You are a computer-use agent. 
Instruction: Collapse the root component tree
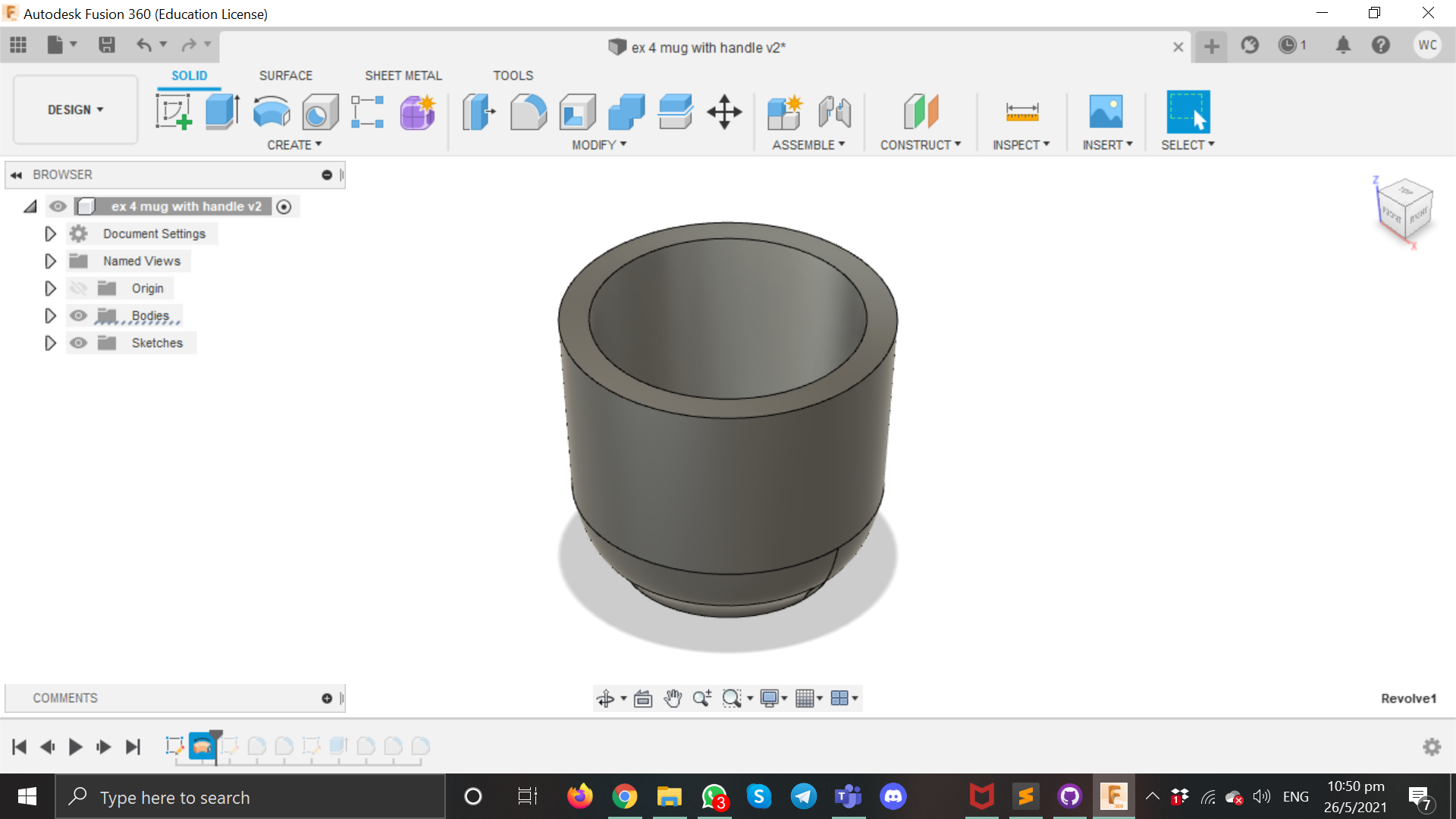(x=30, y=206)
